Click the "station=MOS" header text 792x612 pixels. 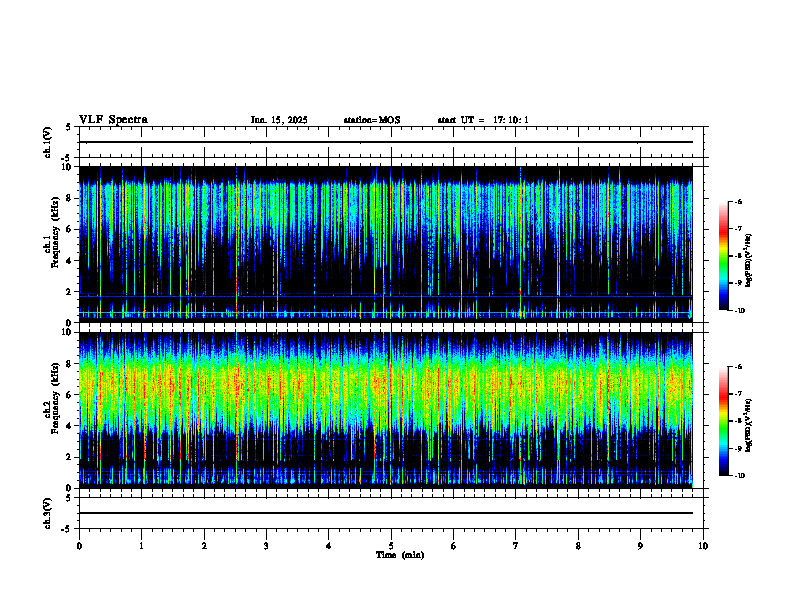[372, 120]
